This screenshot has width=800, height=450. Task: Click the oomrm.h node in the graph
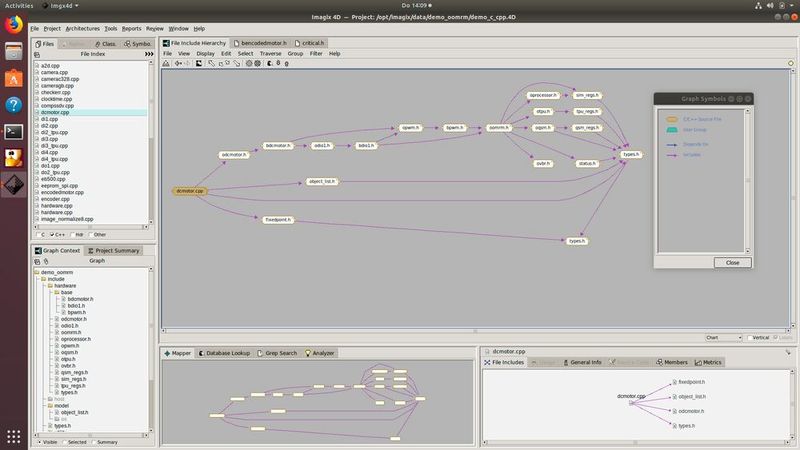(x=498, y=128)
